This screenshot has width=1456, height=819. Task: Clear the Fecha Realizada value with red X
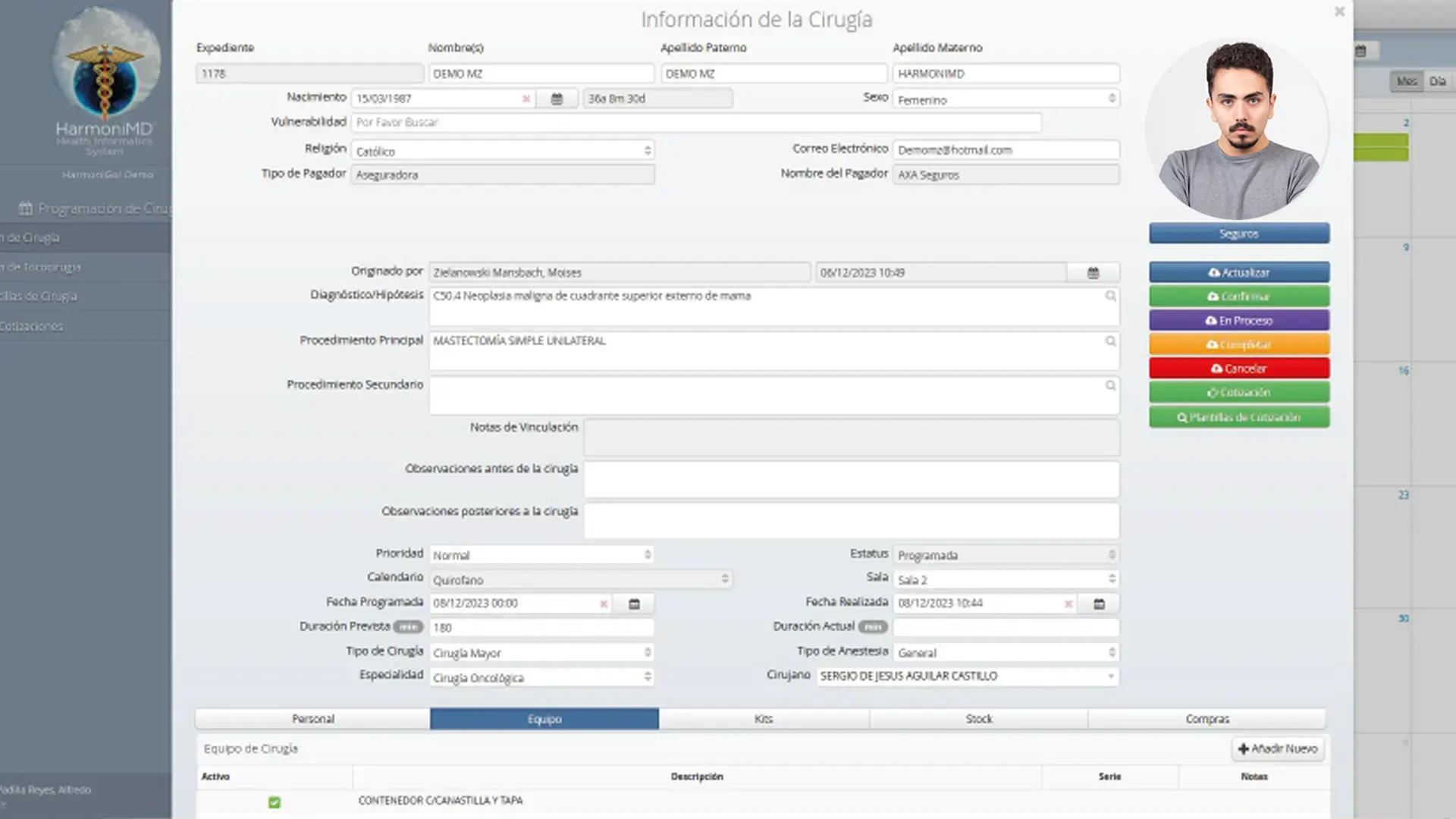coord(1068,604)
